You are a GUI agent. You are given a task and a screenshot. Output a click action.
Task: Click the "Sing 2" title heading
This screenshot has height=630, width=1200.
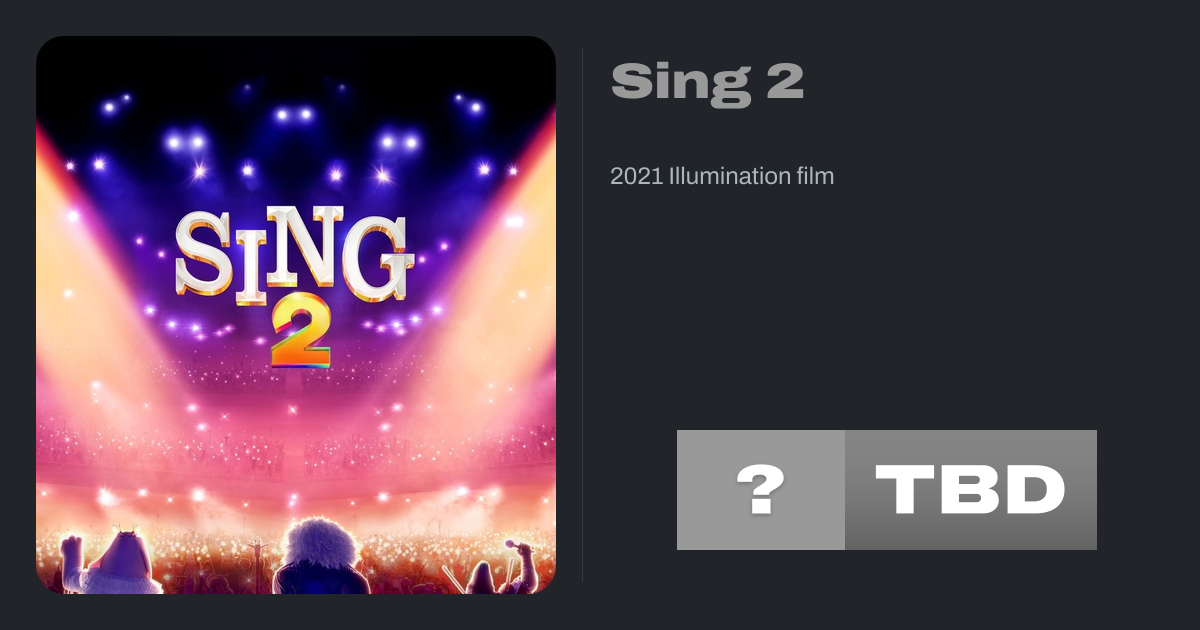click(707, 81)
